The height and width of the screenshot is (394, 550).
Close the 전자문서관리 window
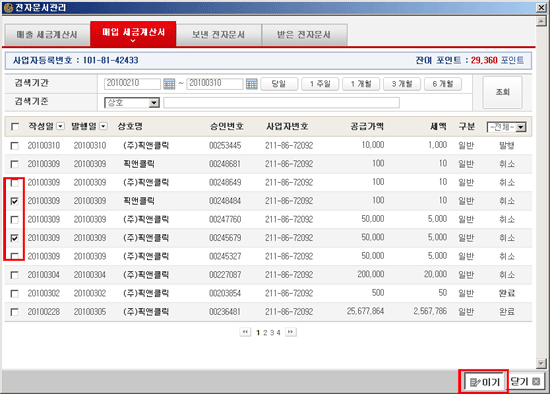tap(542, 7)
